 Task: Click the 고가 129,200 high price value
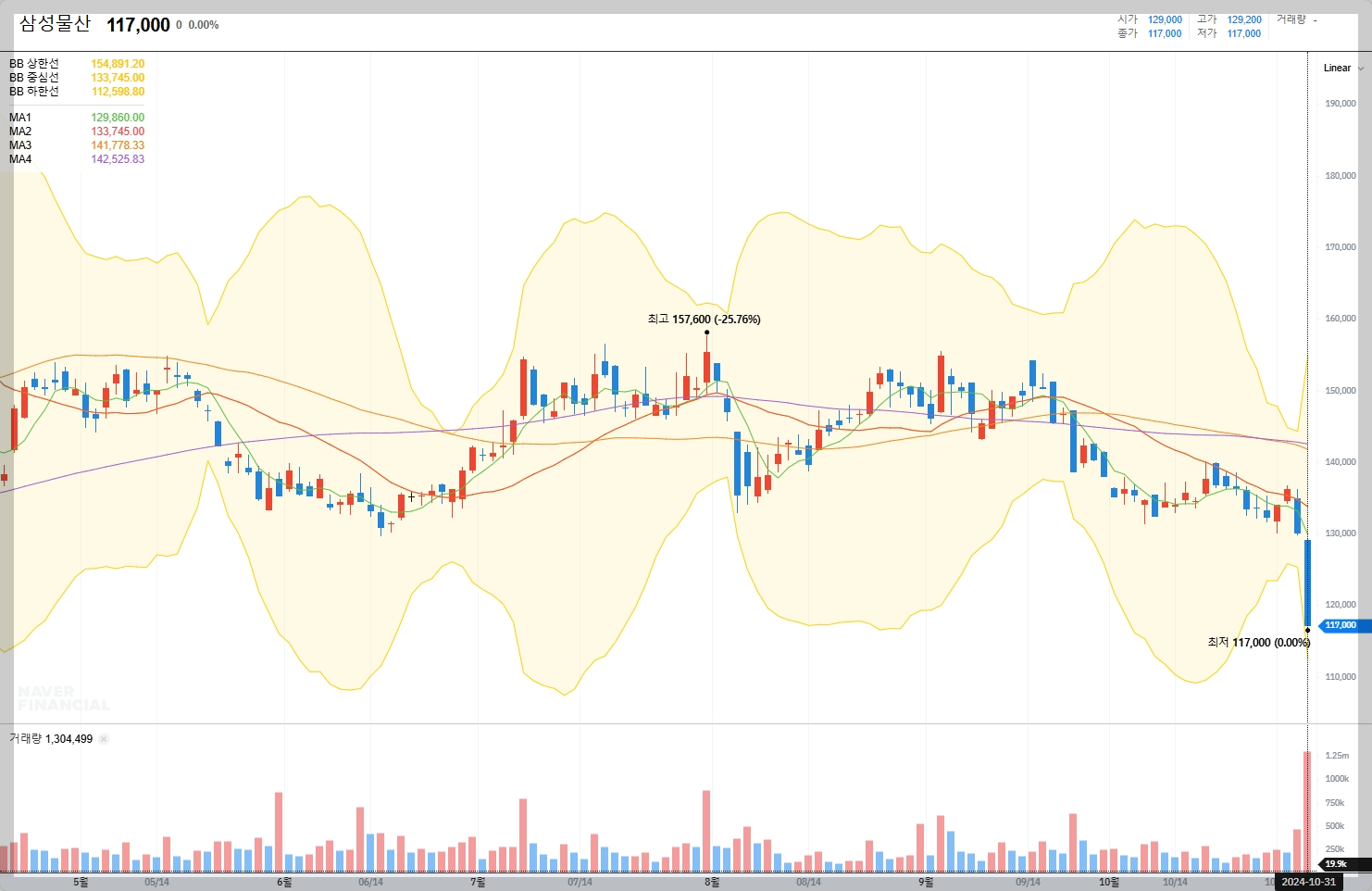(1244, 19)
